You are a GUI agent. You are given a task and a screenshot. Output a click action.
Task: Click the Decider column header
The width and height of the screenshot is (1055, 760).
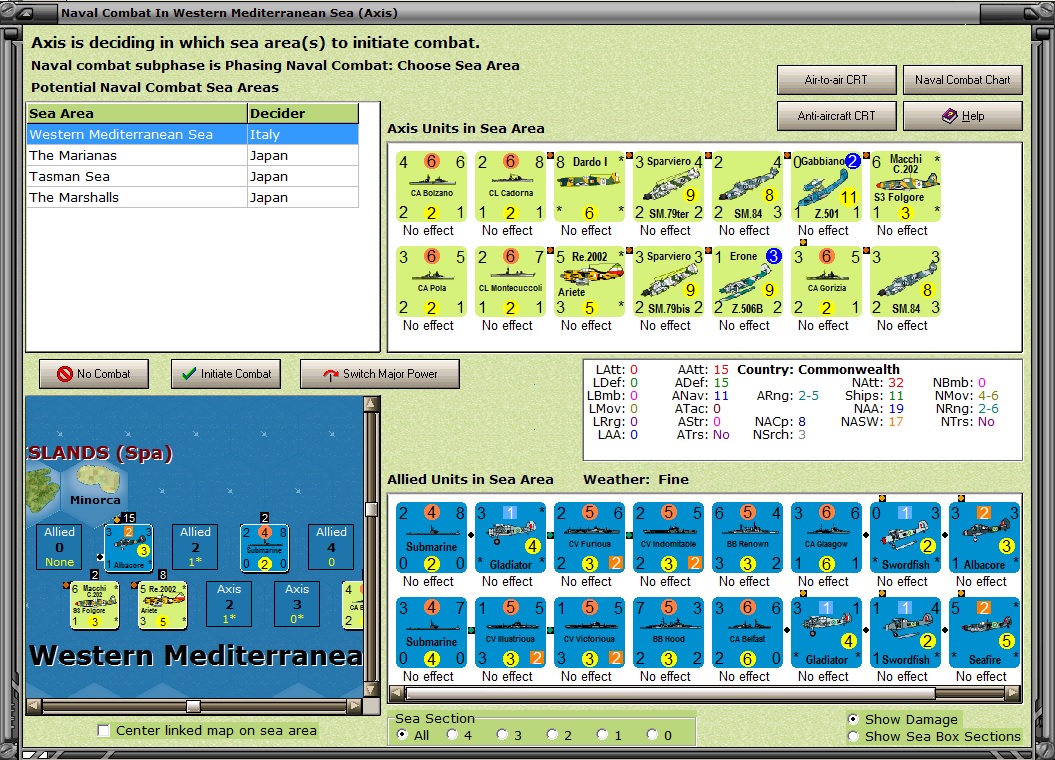(x=303, y=113)
